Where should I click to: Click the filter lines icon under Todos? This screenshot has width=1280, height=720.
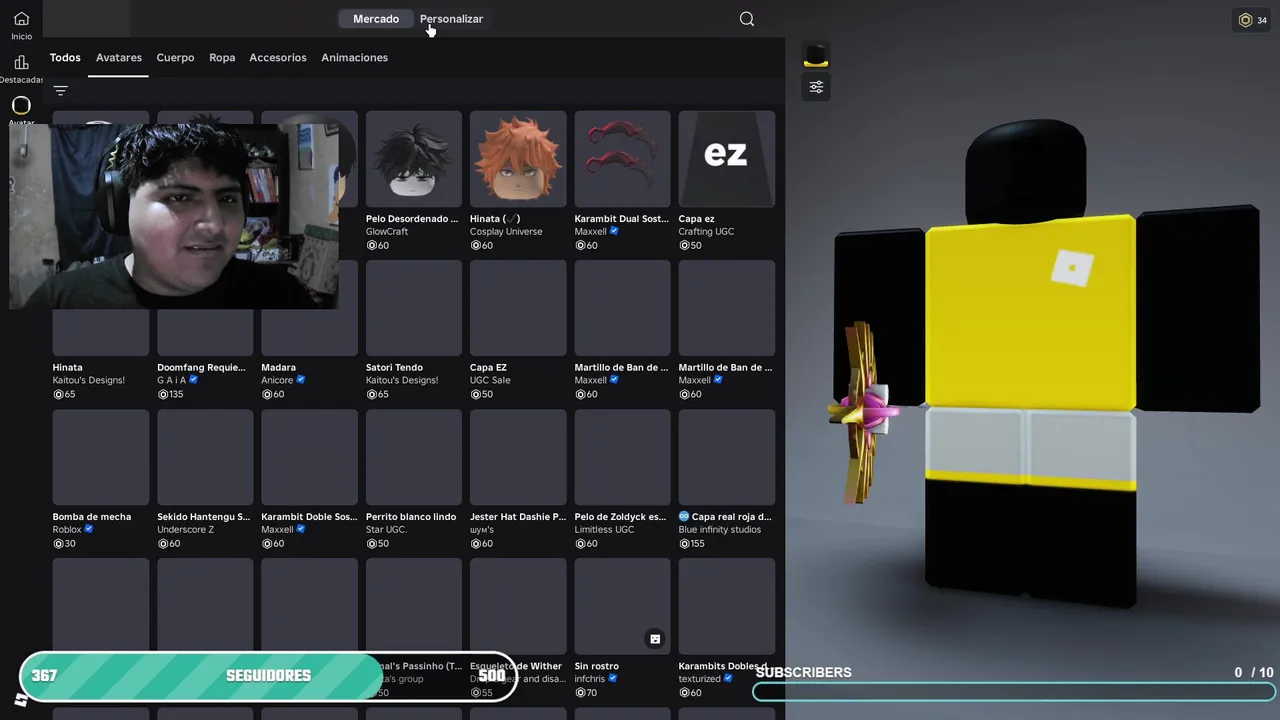coord(60,91)
